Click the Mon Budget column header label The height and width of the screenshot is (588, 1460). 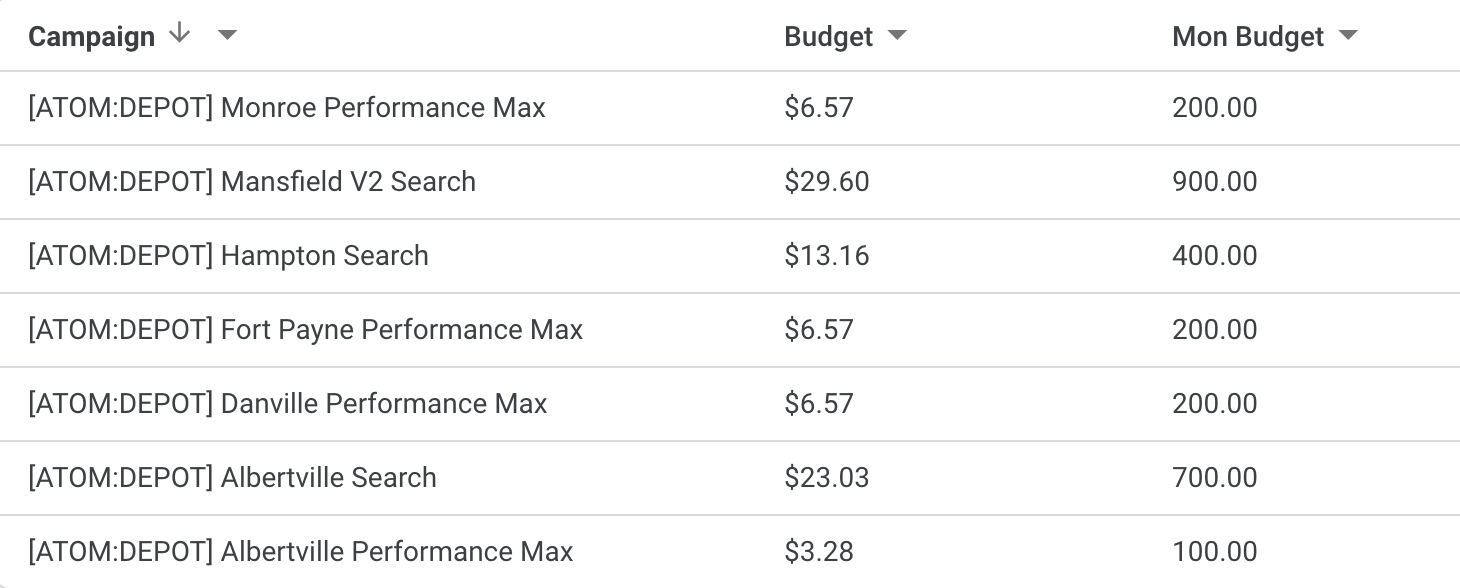1248,37
